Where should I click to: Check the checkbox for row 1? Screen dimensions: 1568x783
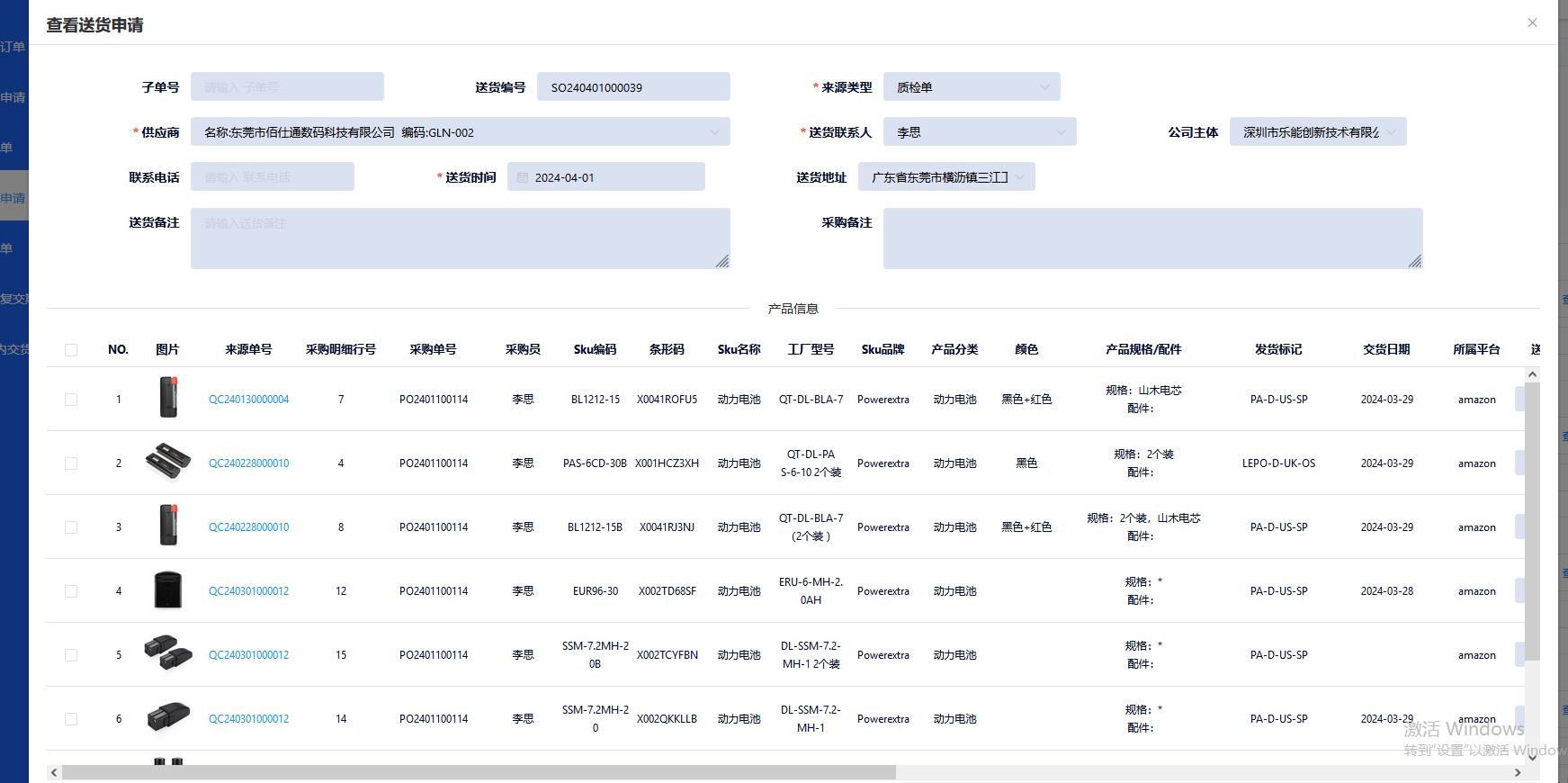[x=71, y=400]
